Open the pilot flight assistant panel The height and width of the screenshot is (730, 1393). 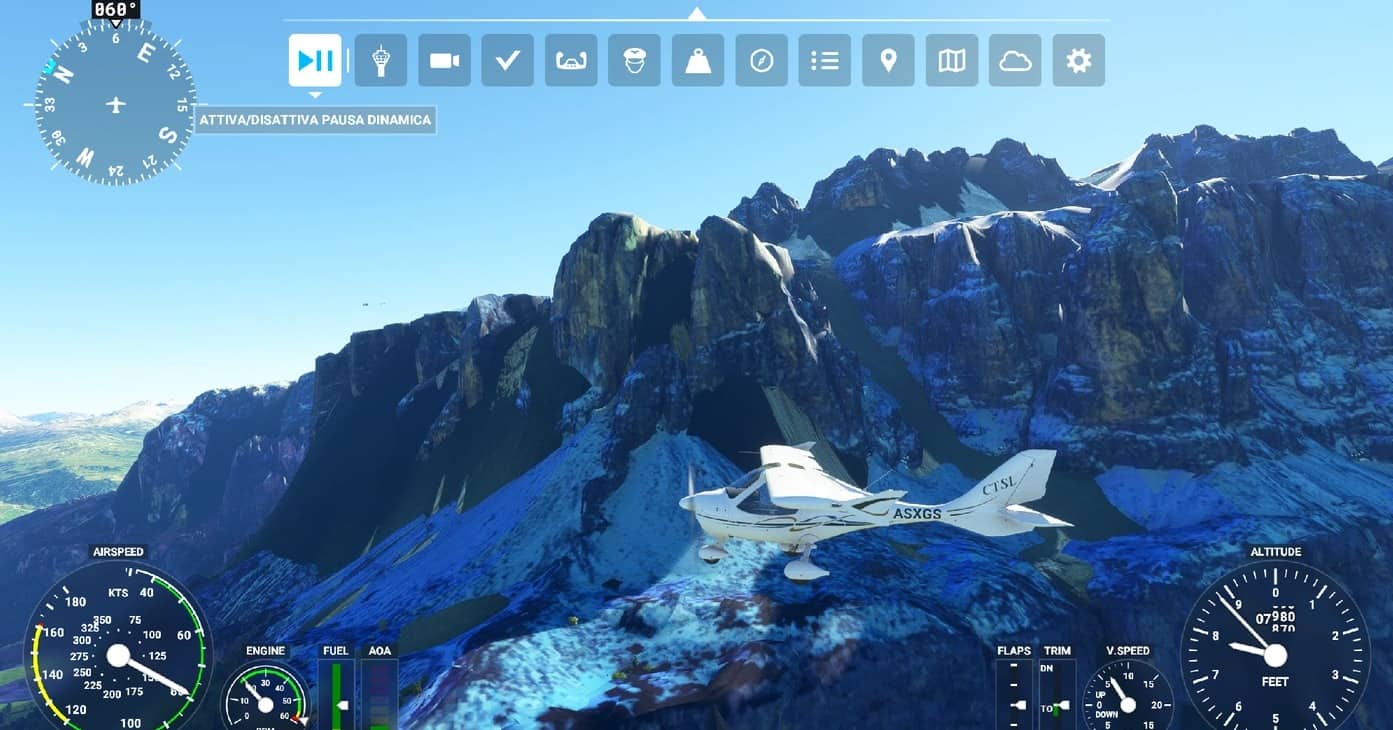[x=634, y=60]
